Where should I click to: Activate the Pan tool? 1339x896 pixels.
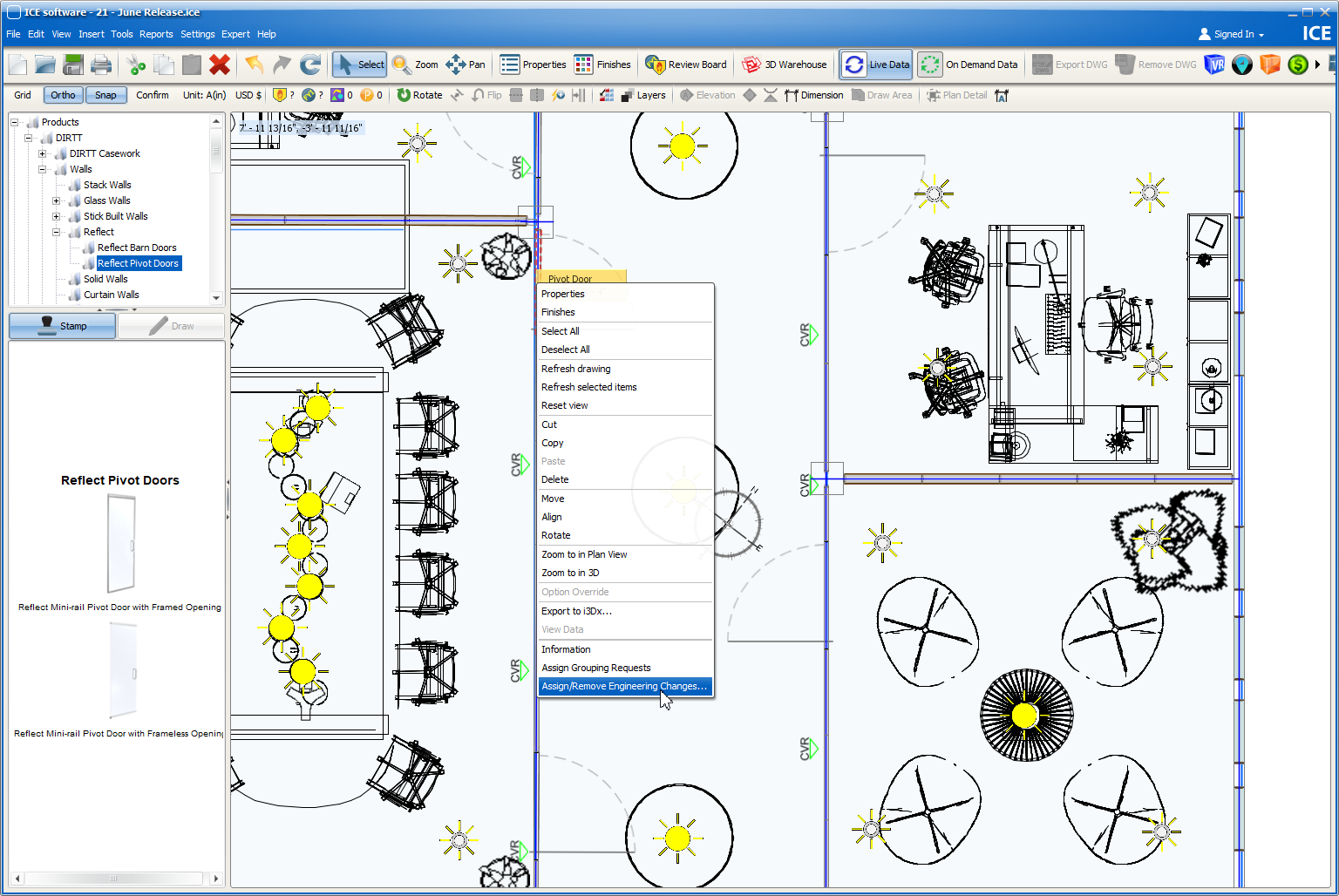[x=466, y=64]
